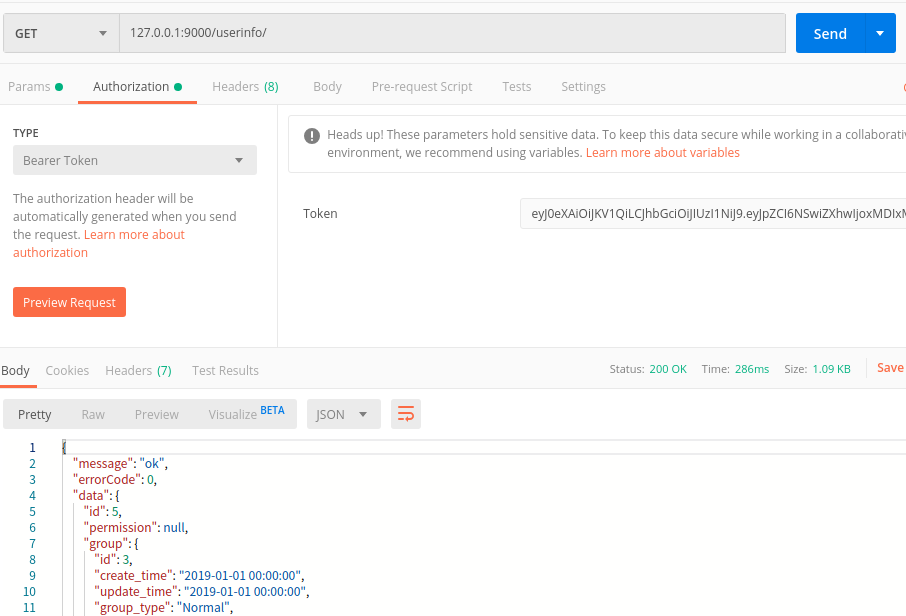
Task: Select the response Body tab
Action: 15,370
